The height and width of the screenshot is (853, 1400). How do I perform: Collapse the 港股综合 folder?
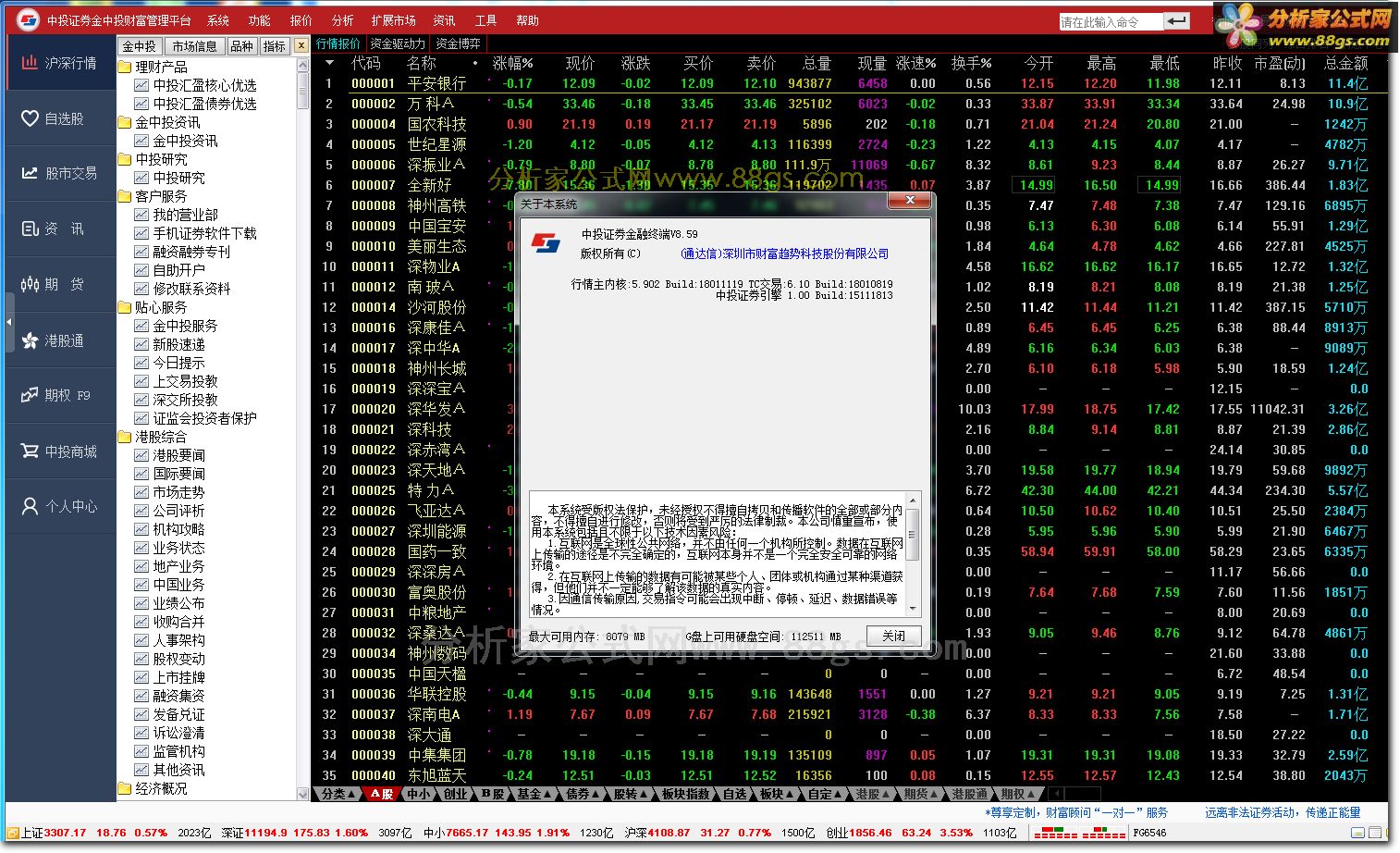point(125,437)
